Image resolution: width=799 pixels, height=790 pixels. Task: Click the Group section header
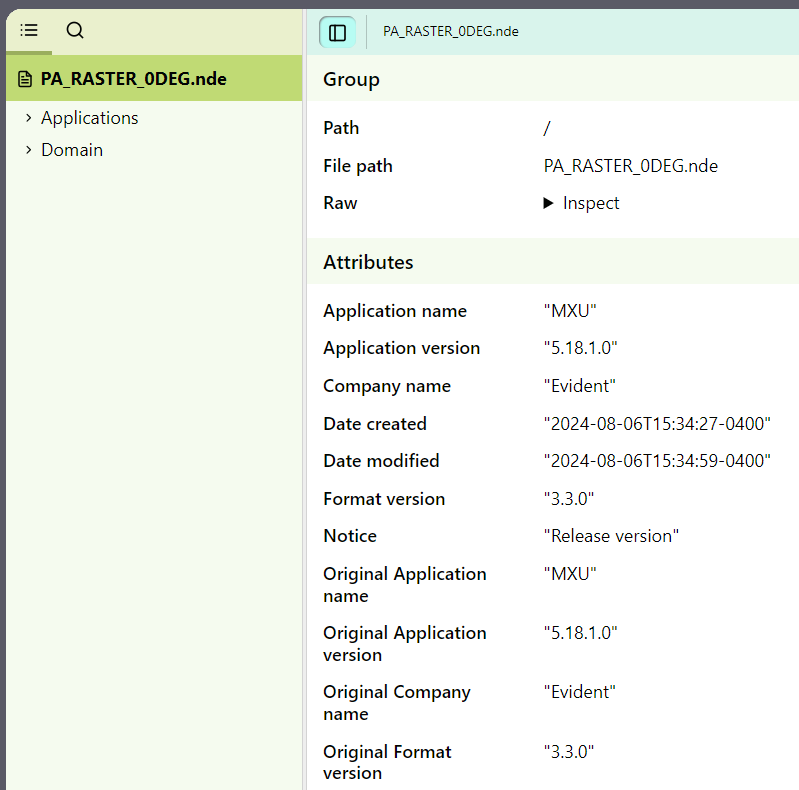click(351, 80)
